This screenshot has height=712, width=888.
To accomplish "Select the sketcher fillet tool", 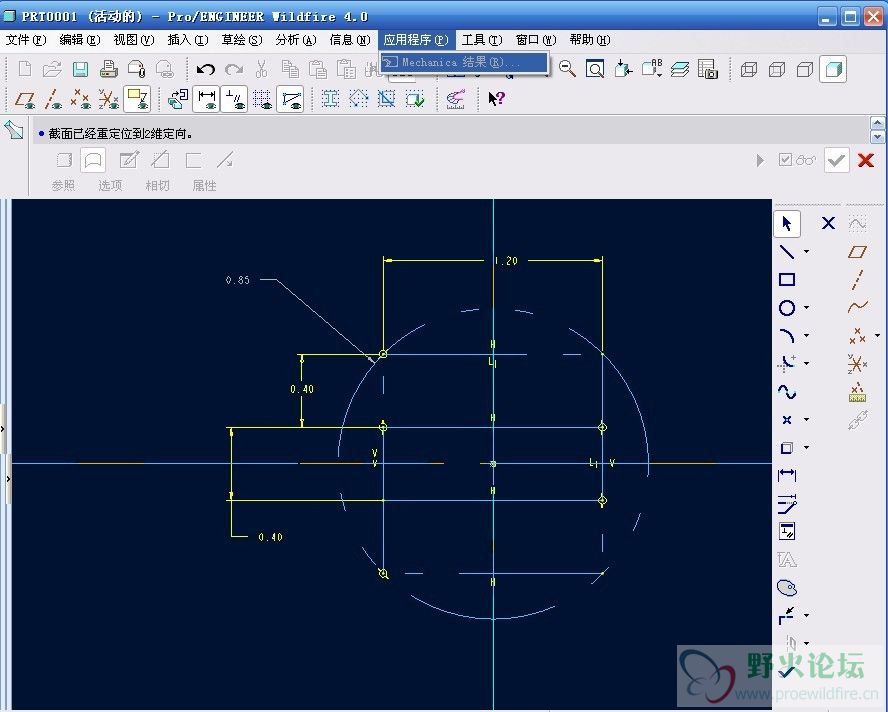I will [787, 363].
